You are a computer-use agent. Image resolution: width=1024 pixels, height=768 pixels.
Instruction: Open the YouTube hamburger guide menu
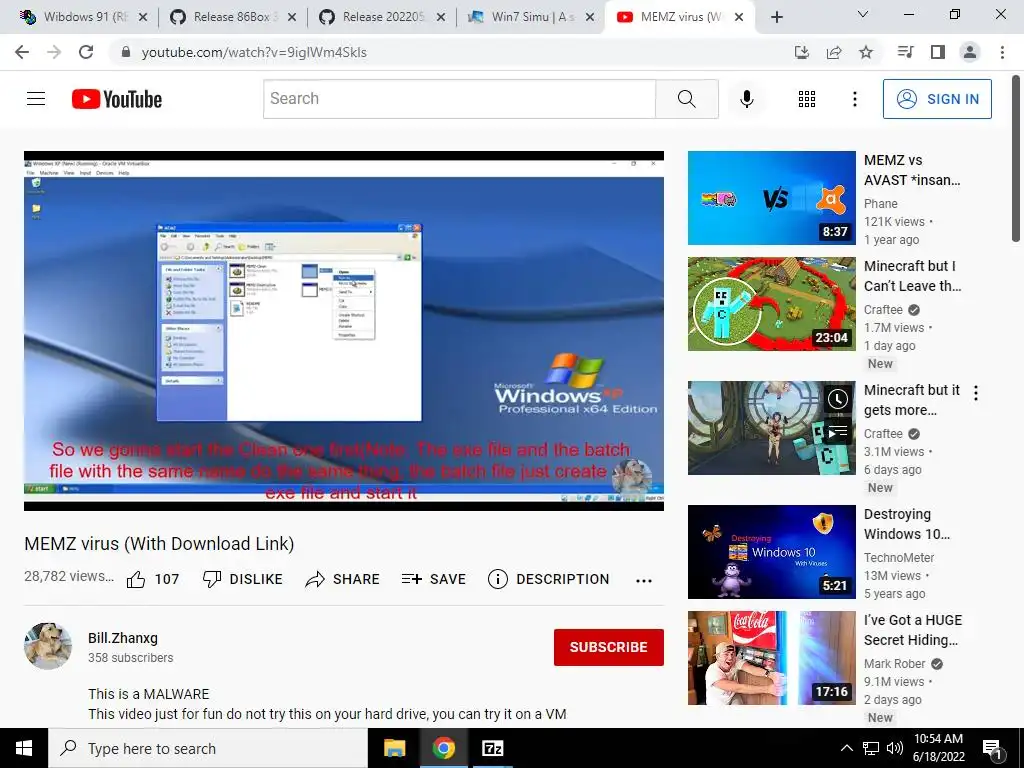tap(36, 99)
